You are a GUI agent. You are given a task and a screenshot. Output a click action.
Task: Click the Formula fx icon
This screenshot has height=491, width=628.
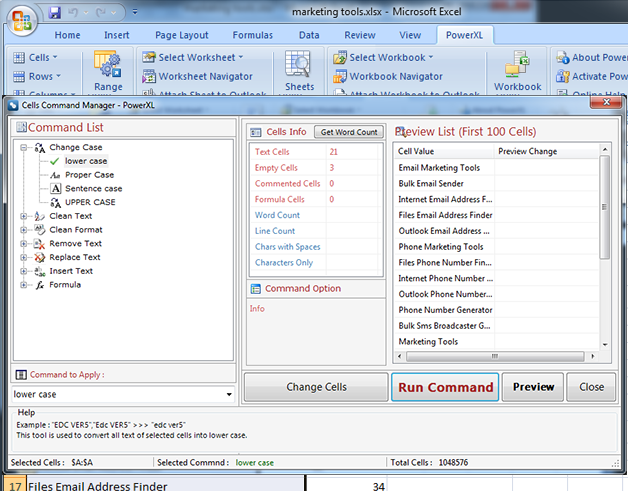tap(39, 285)
